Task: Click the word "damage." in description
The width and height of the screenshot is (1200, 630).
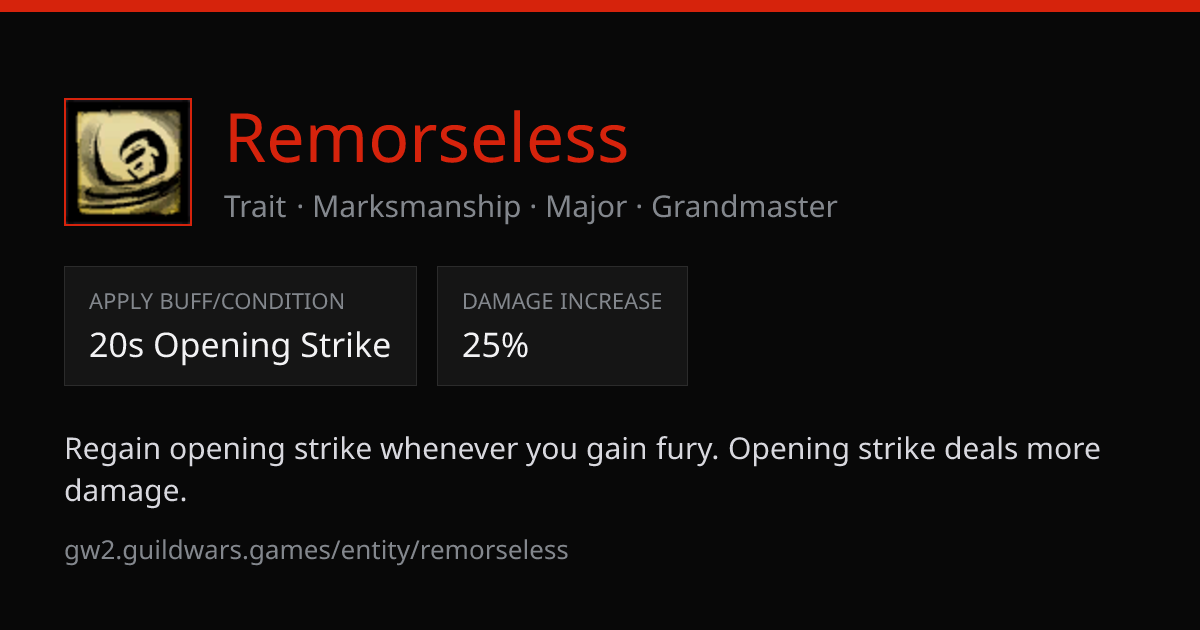Action: [126, 491]
